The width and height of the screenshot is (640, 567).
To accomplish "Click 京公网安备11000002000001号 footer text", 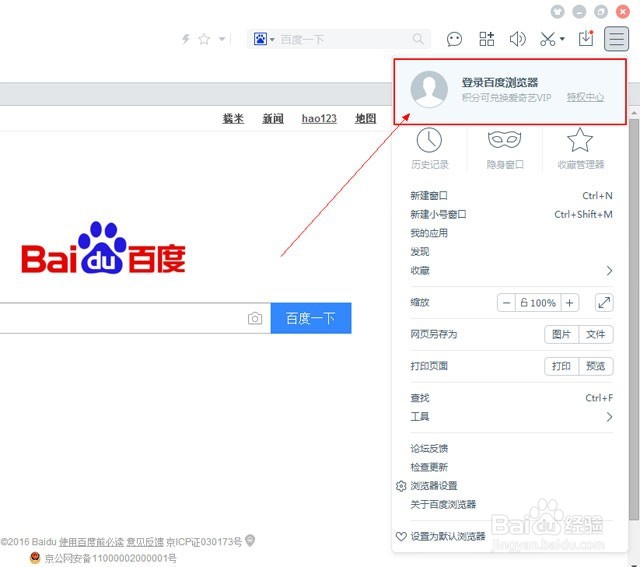I will [x=111, y=558].
